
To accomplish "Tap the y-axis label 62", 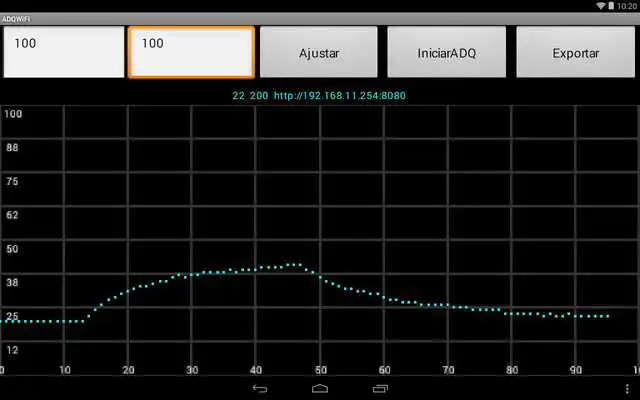I will 12,215.
